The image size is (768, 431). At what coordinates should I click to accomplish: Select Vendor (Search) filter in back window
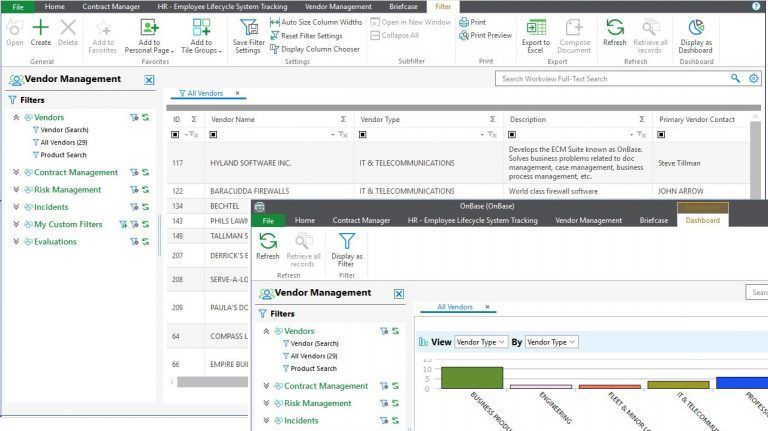click(64, 130)
